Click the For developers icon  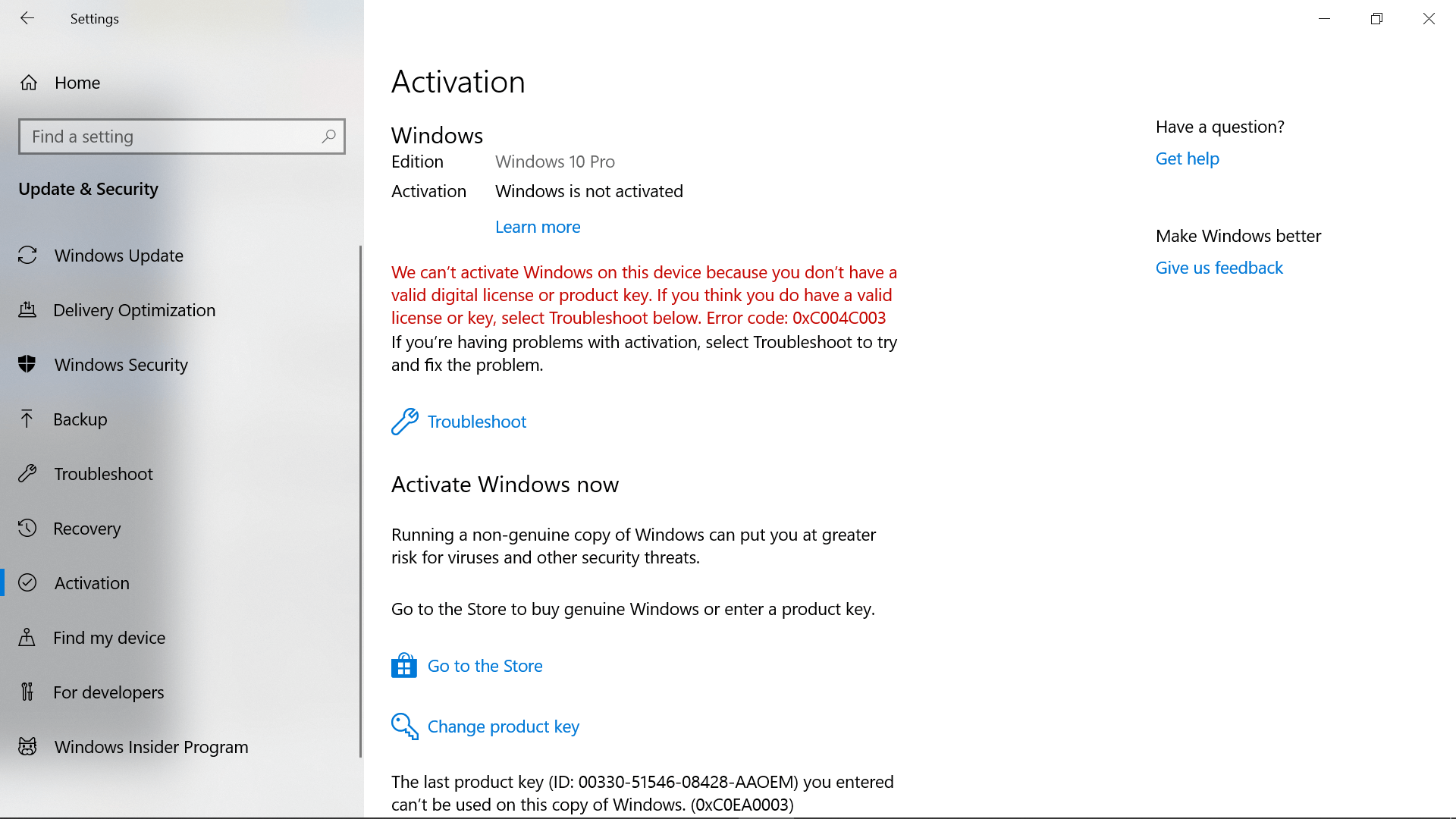pos(27,692)
